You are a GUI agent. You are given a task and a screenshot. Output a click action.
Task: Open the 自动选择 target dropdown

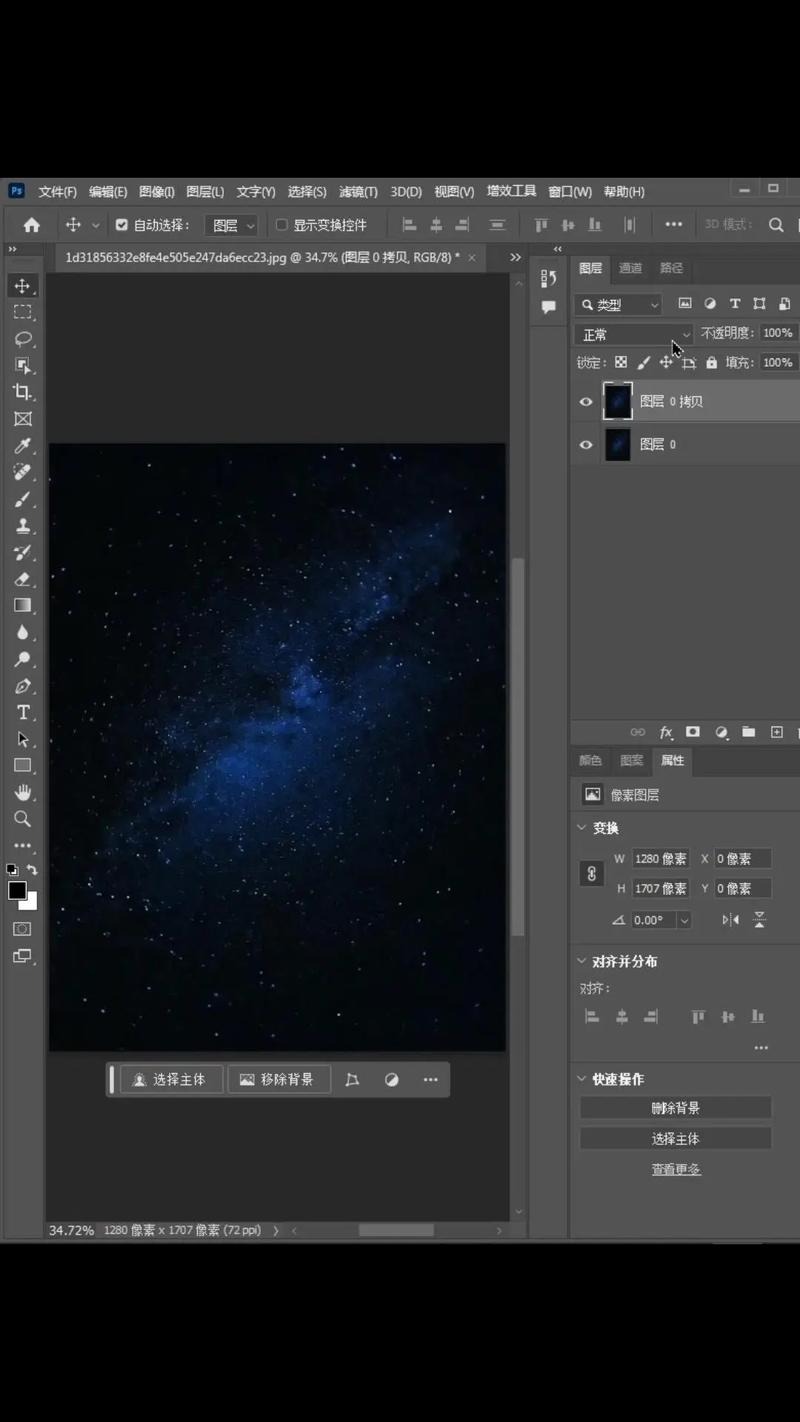click(231, 225)
